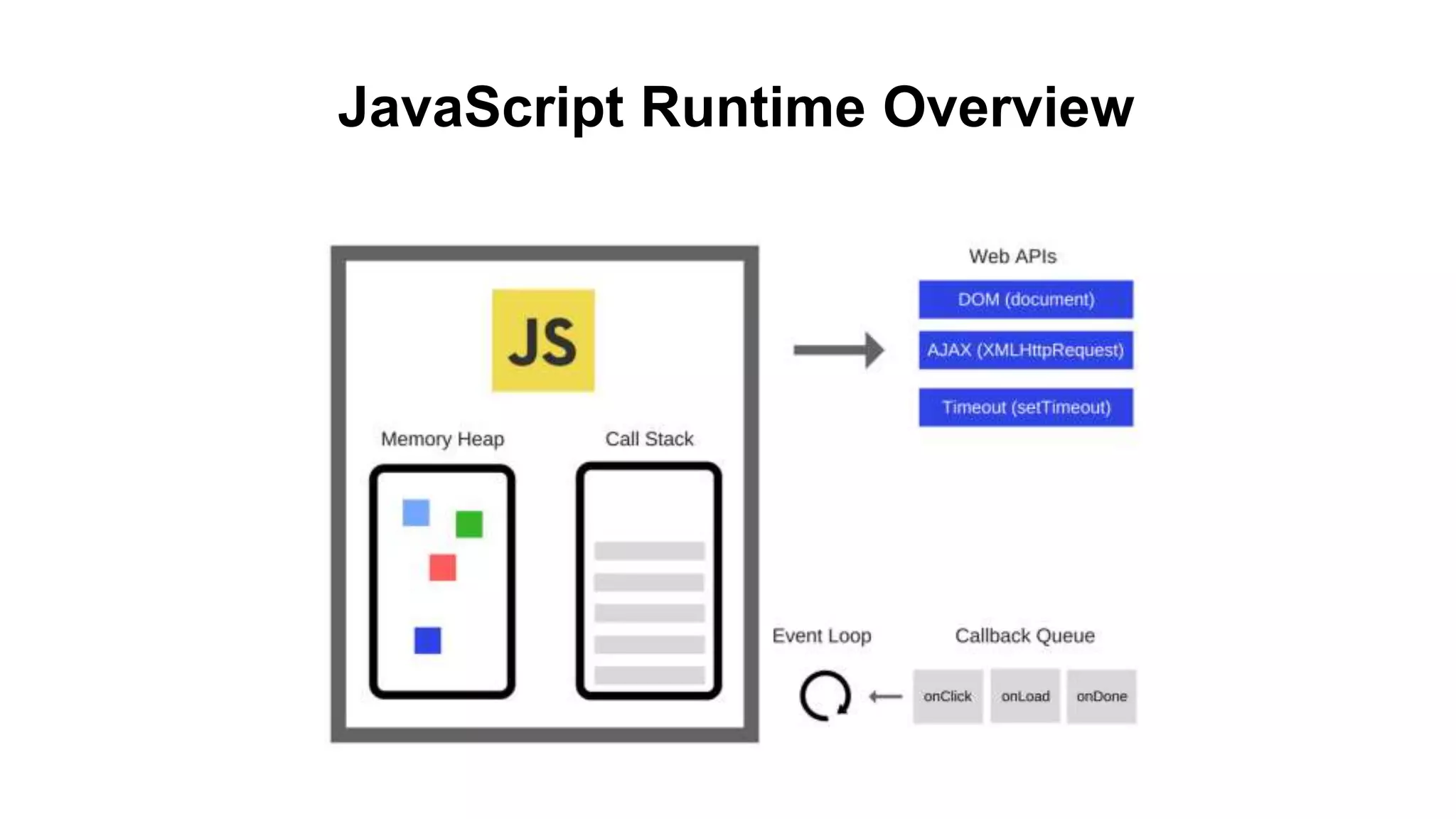Click the dark blue square in Memory Heap
This screenshot has width=1456, height=819.
click(427, 641)
